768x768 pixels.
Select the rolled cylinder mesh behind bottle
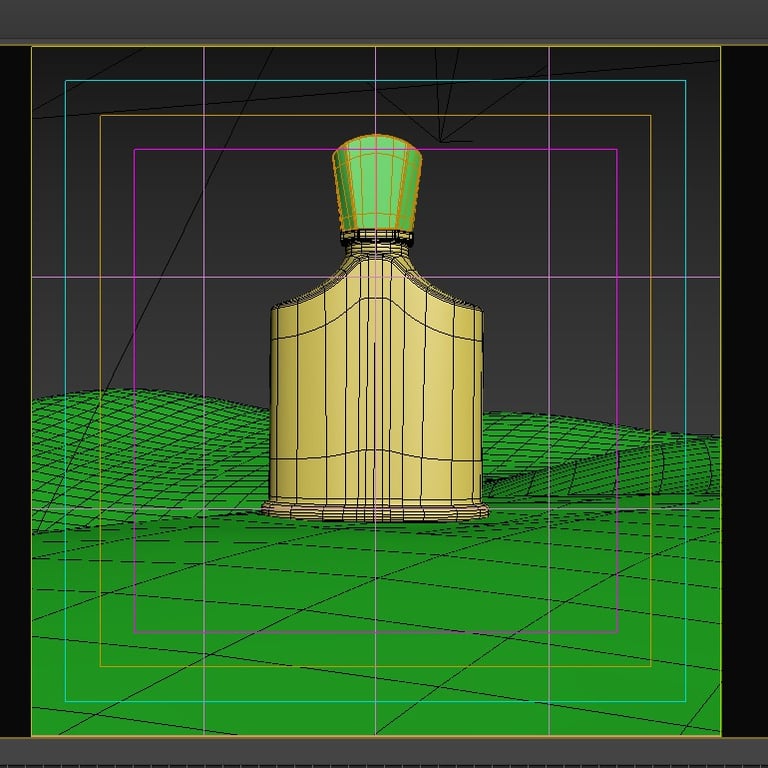(x=600, y=468)
